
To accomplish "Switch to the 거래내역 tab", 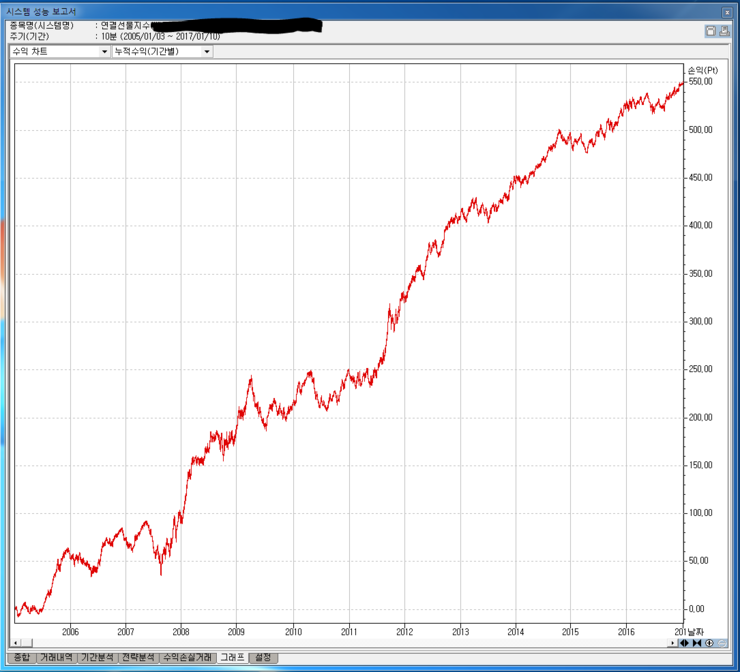I will click(57, 657).
